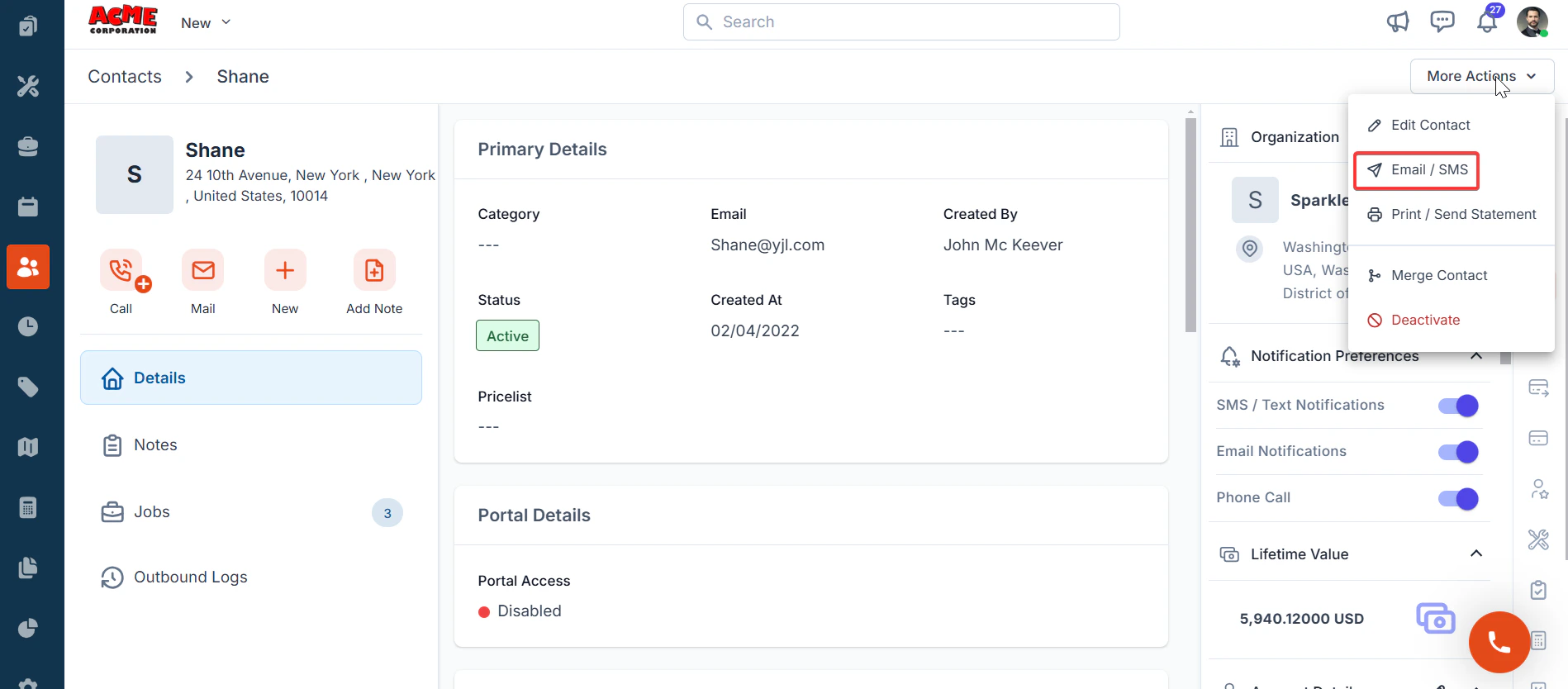Open the briefcase sidebar icon

tap(28, 146)
